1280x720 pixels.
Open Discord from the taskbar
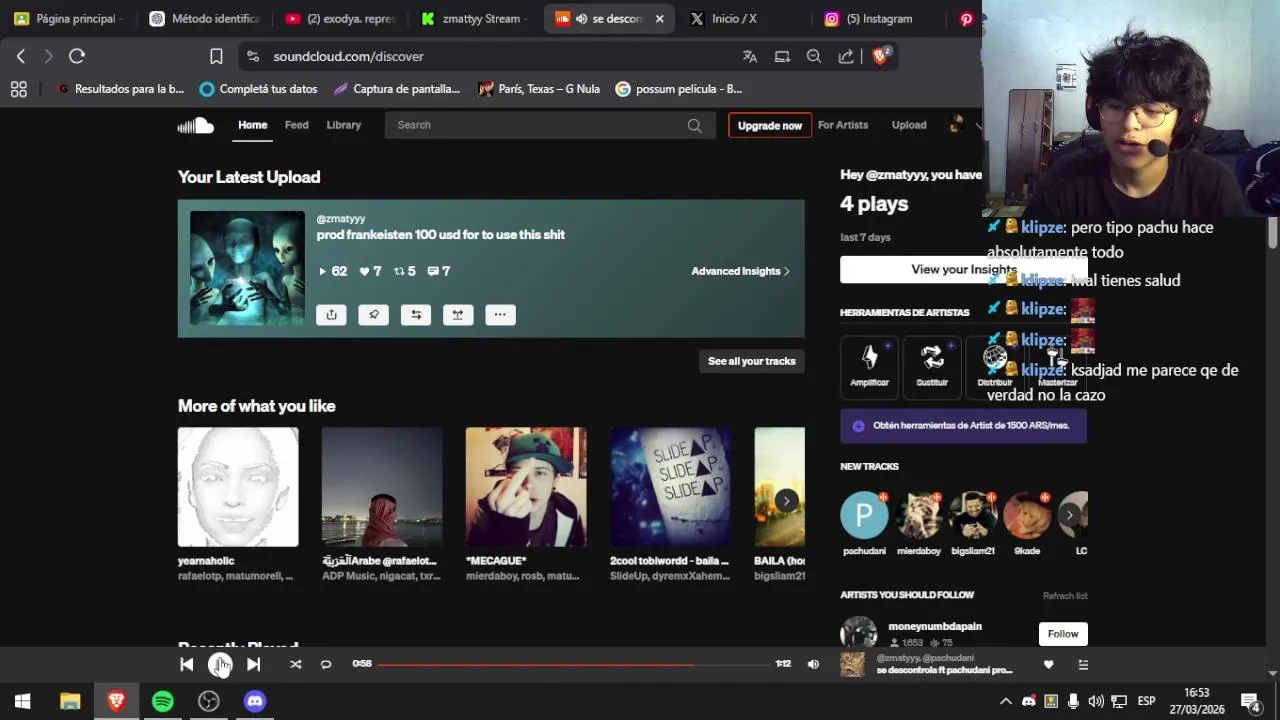(x=255, y=701)
